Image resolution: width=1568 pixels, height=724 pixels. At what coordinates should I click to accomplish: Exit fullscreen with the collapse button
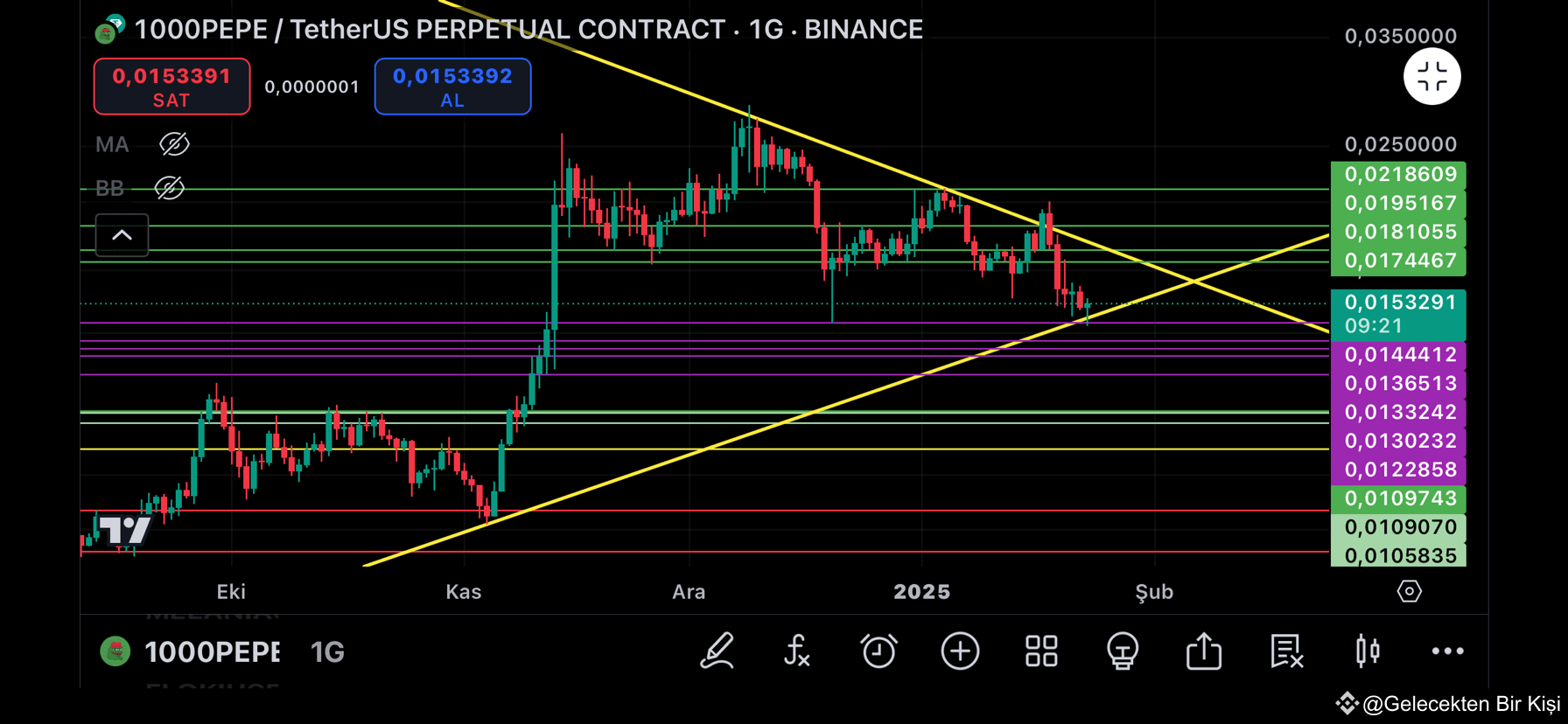[1432, 77]
